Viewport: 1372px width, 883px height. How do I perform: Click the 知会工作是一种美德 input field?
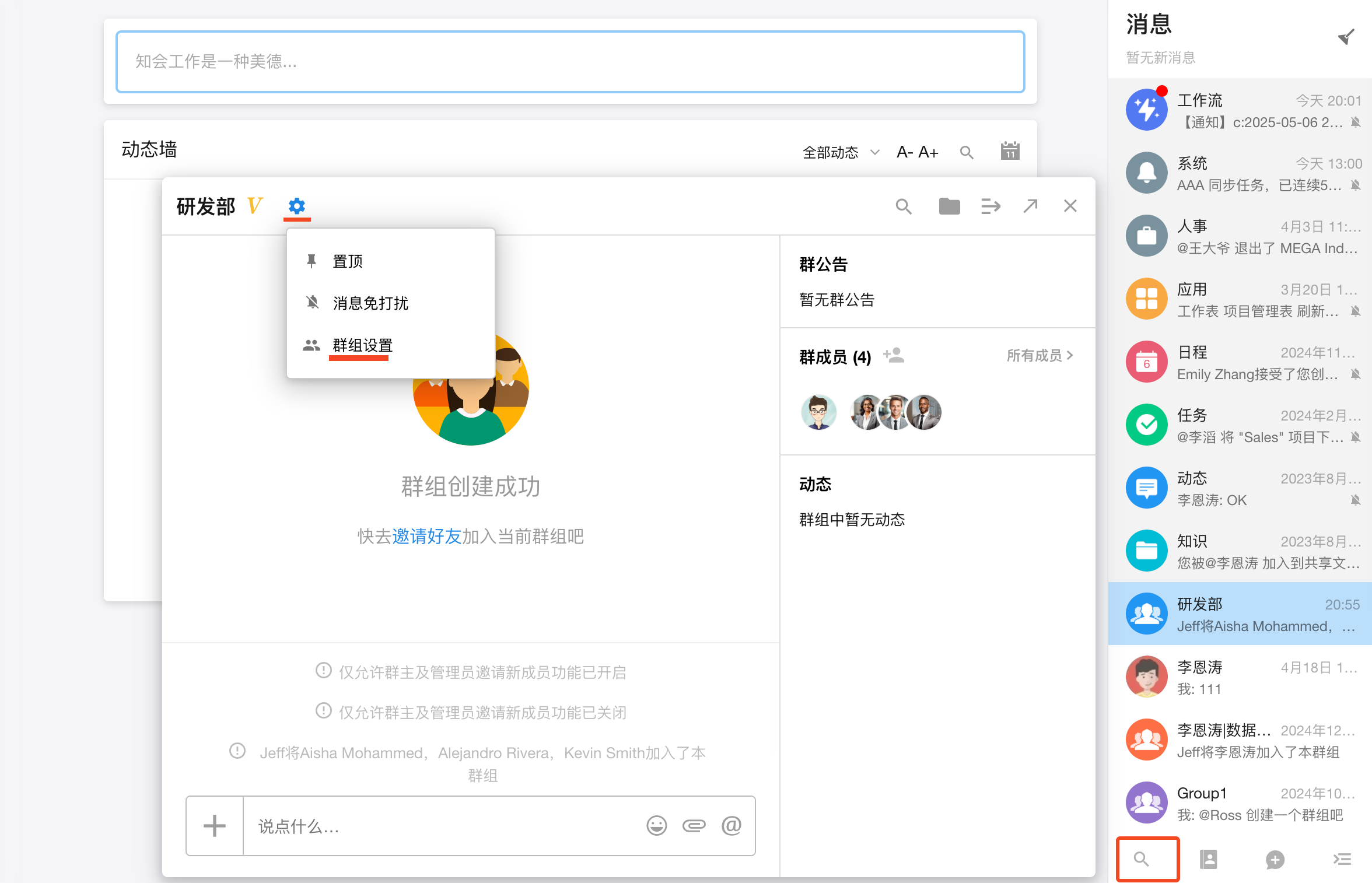click(x=570, y=61)
